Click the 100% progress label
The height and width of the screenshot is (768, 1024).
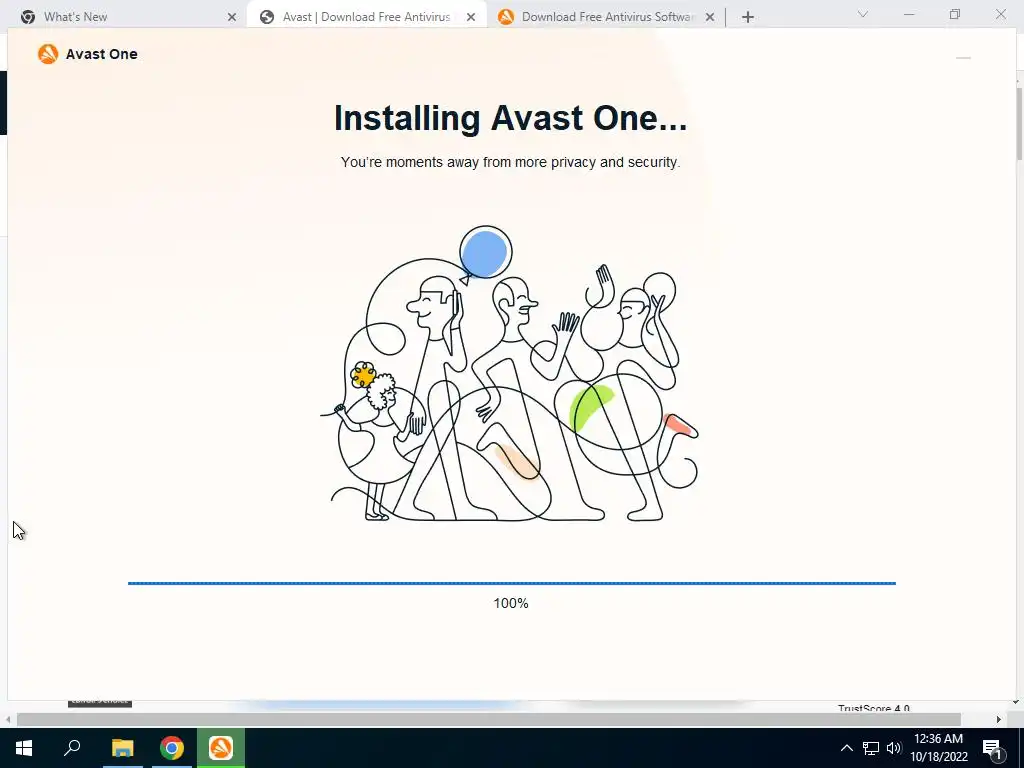coord(511,603)
